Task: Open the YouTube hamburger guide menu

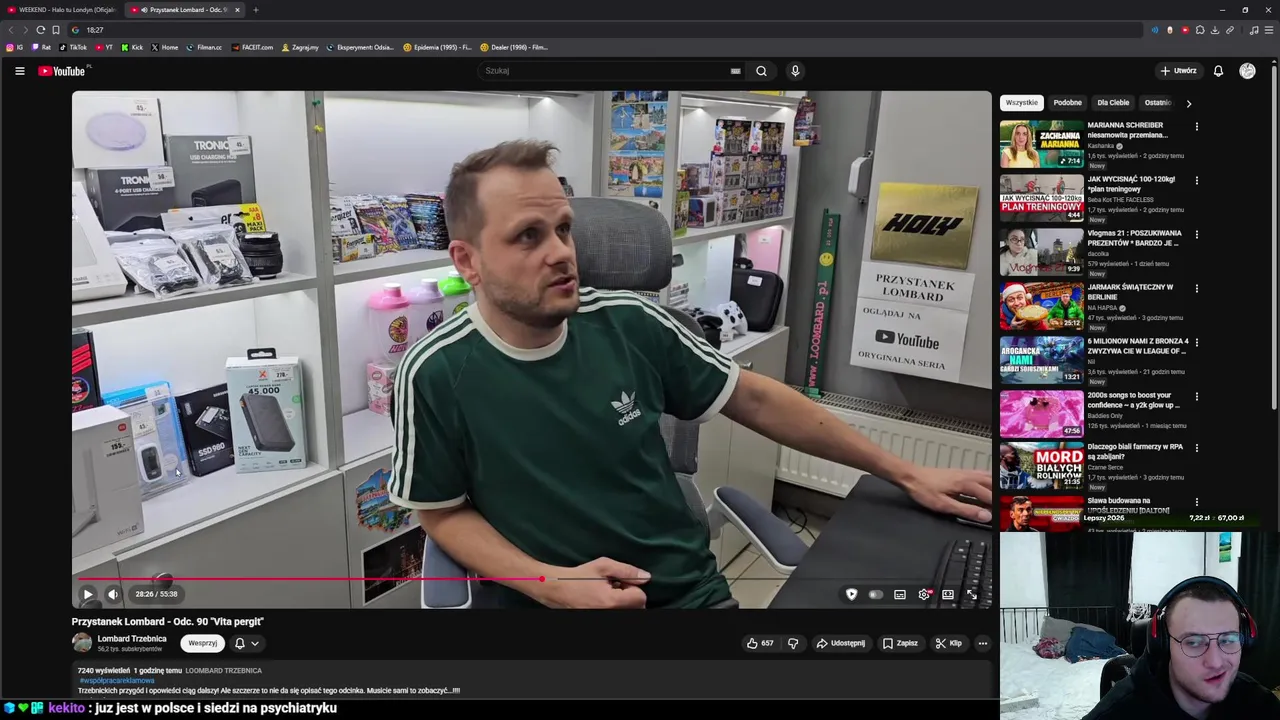Action: (x=19, y=71)
